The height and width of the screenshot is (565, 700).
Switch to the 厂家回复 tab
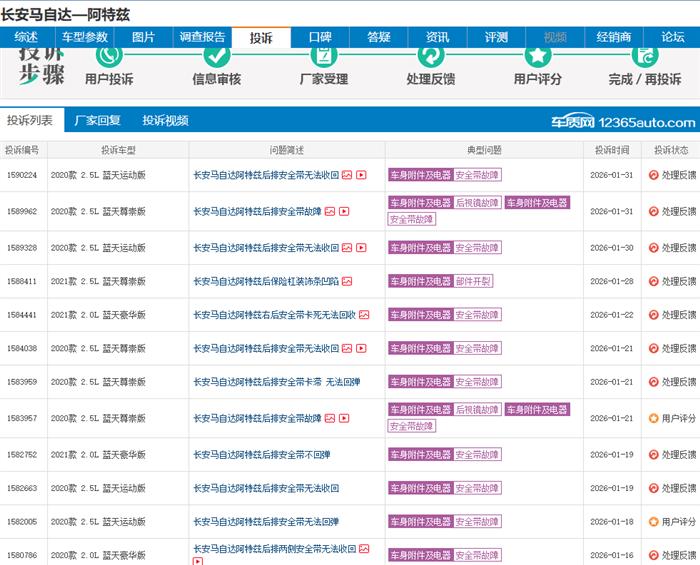(x=98, y=121)
